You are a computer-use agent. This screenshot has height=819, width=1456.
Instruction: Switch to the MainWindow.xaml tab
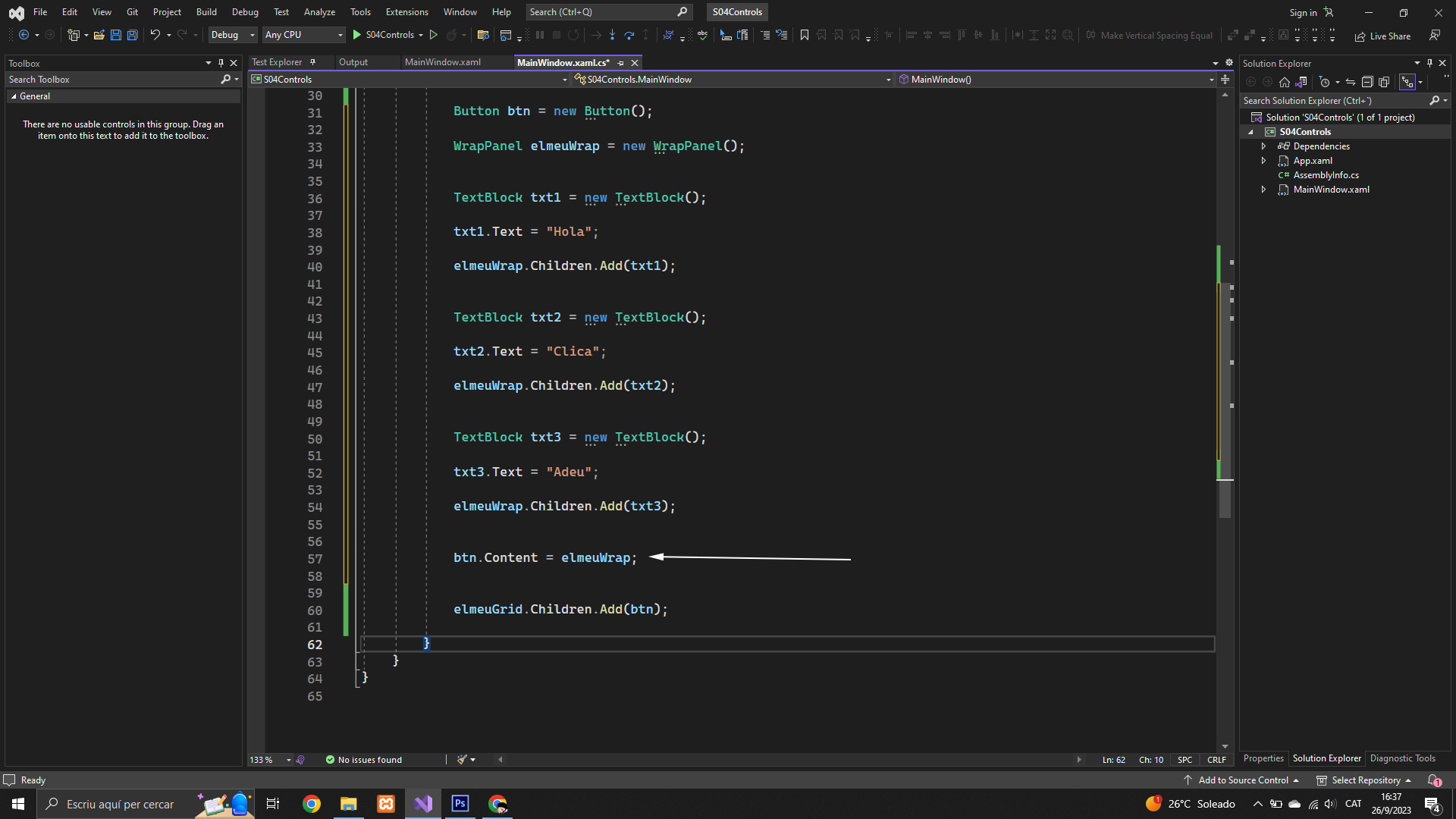(x=442, y=62)
